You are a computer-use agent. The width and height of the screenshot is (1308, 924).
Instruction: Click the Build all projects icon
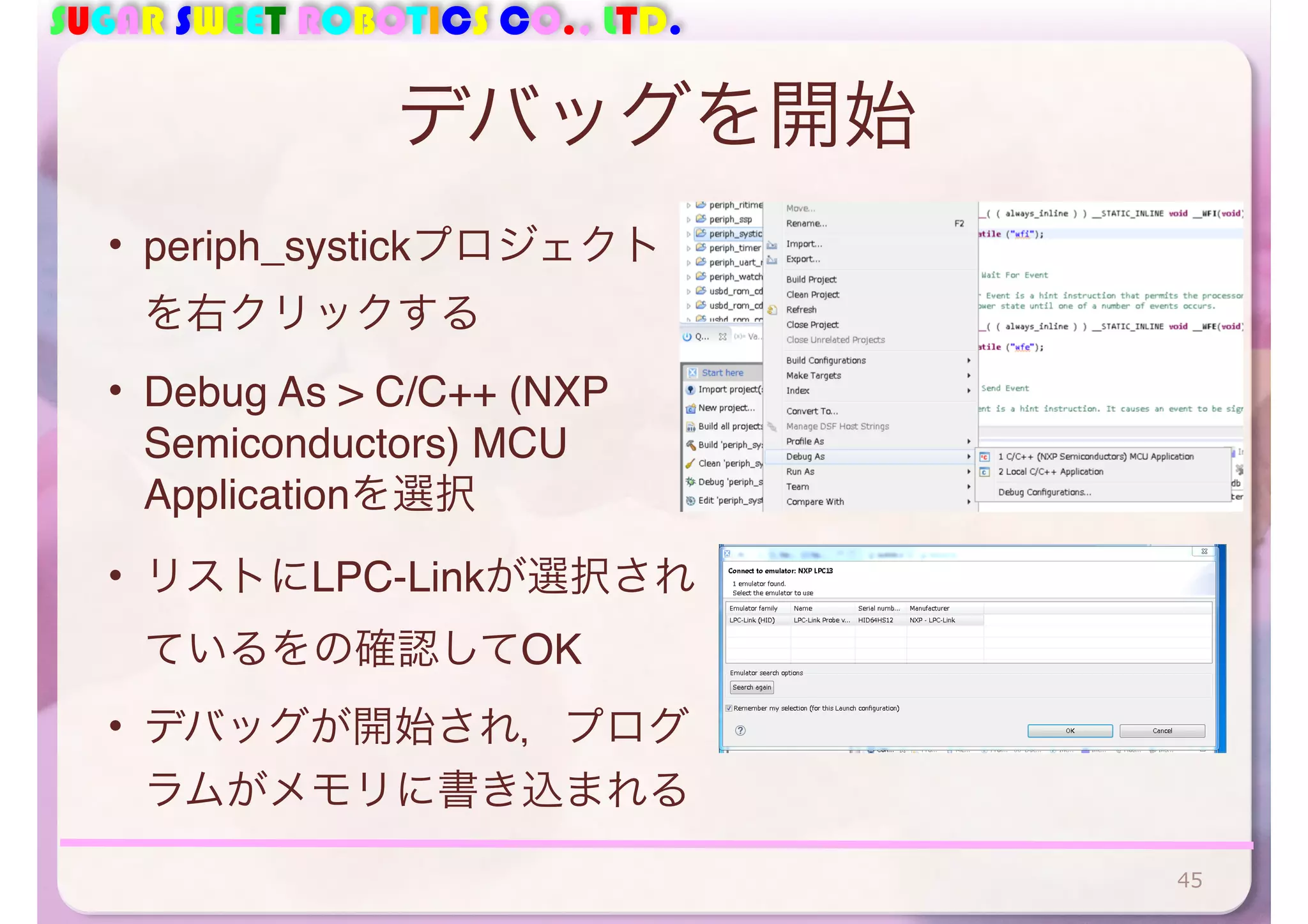(690, 427)
